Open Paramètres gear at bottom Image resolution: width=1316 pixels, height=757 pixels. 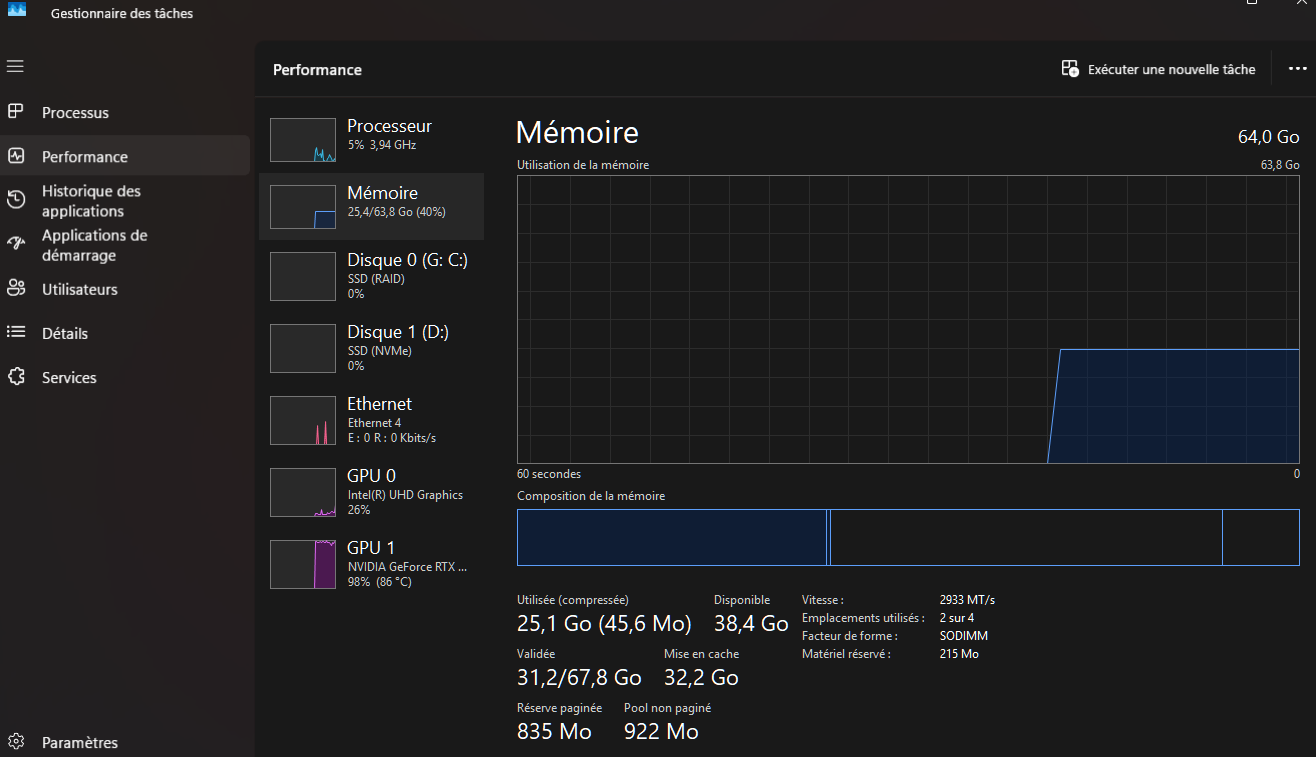pos(16,742)
